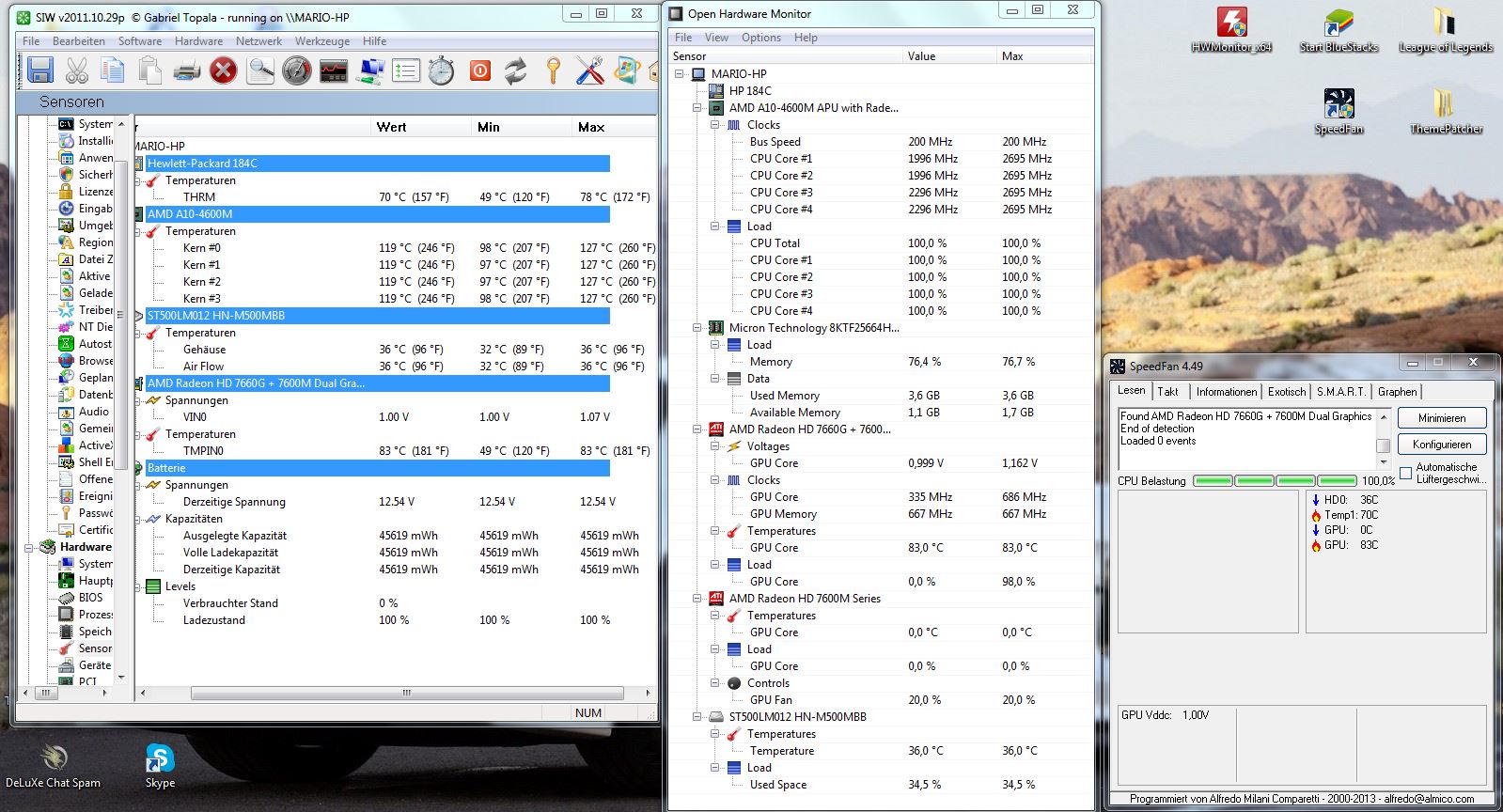
Task: Collapse the MARIO-HP node in Open Hardware Monitor
Action: pyautogui.click(x=680, y=74)
